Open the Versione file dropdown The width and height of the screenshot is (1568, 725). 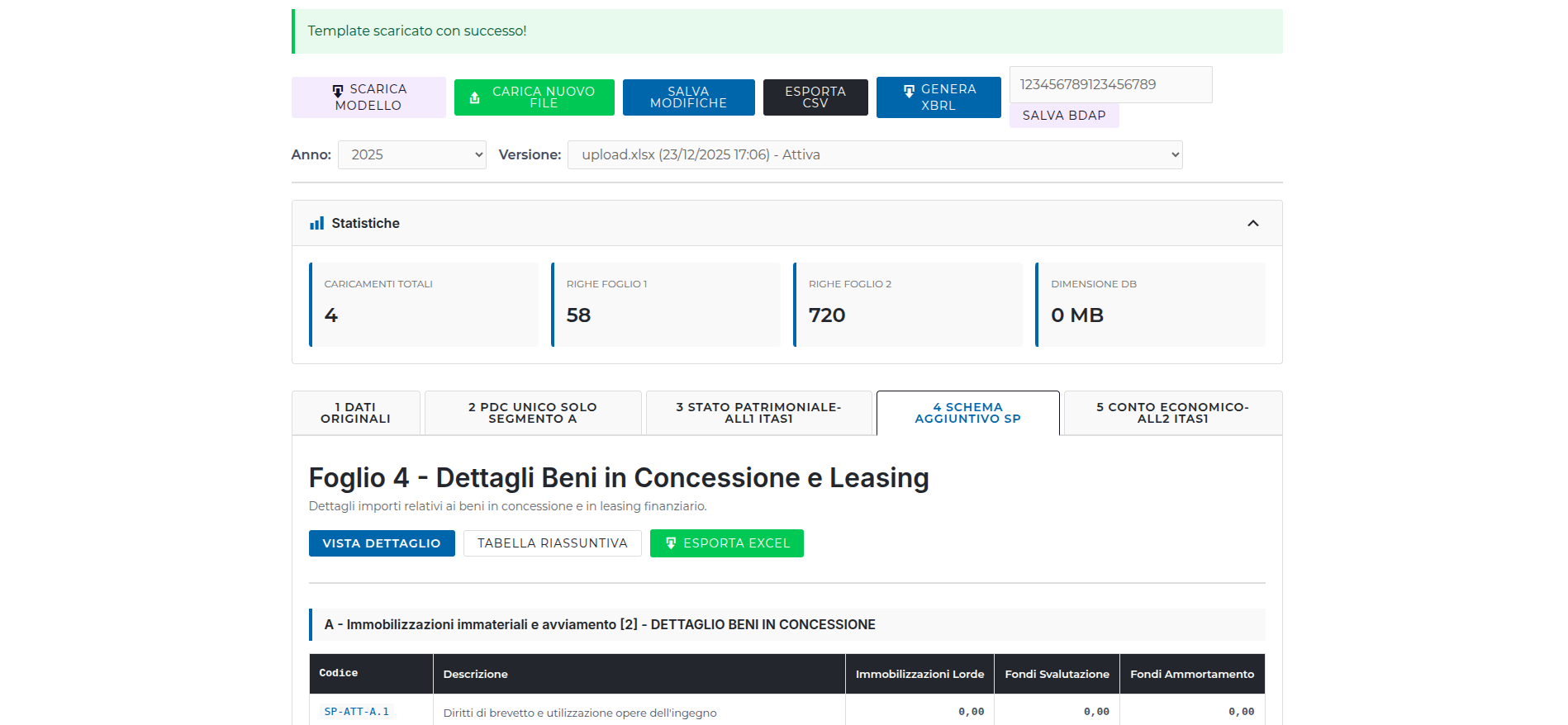874,154
